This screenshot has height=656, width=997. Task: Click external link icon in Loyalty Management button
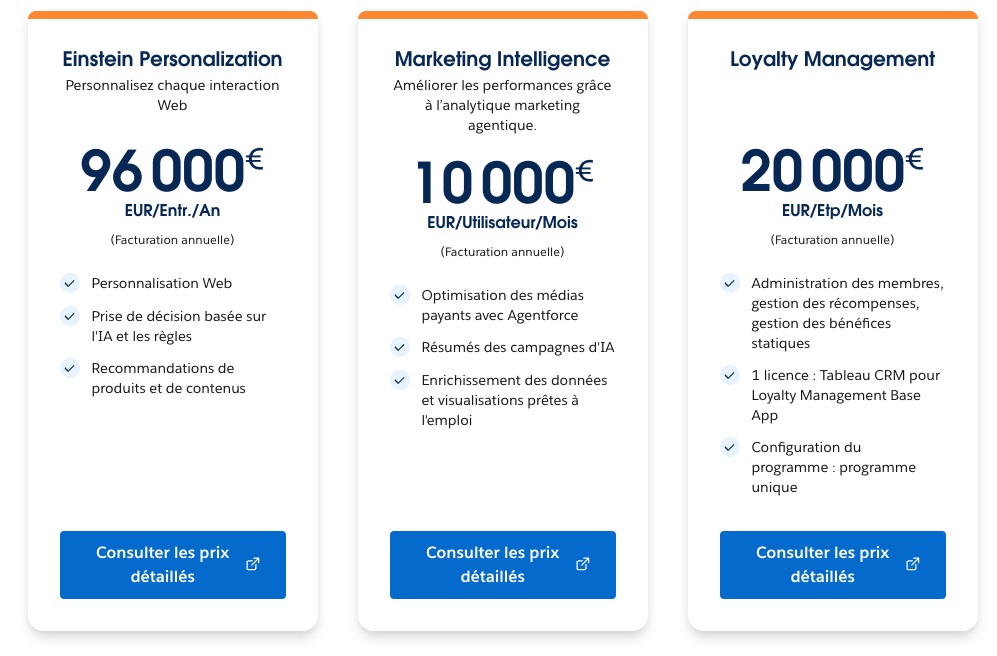point(913,564)
